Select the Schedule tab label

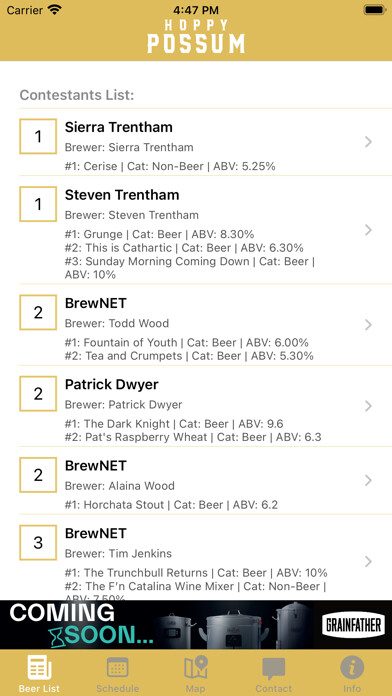coord(117,688)
